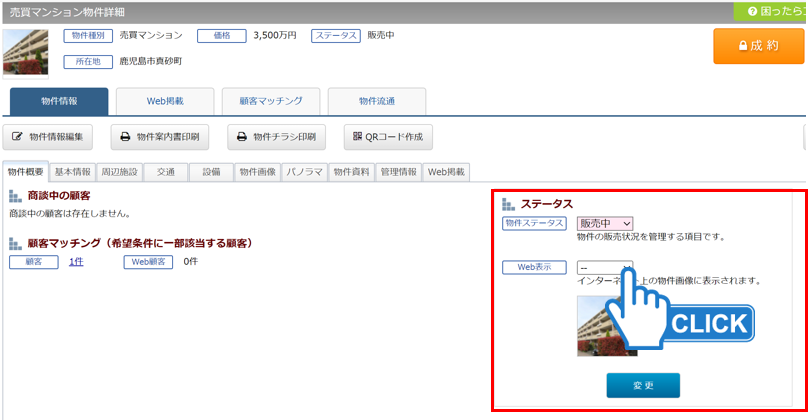
Task: Select the パノラマ sub-tab
Action: coord(304,172)
